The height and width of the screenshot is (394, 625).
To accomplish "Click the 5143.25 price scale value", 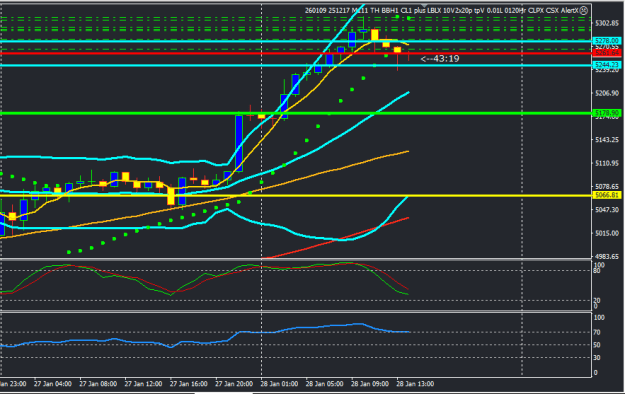I will click(x=607, y=140).
